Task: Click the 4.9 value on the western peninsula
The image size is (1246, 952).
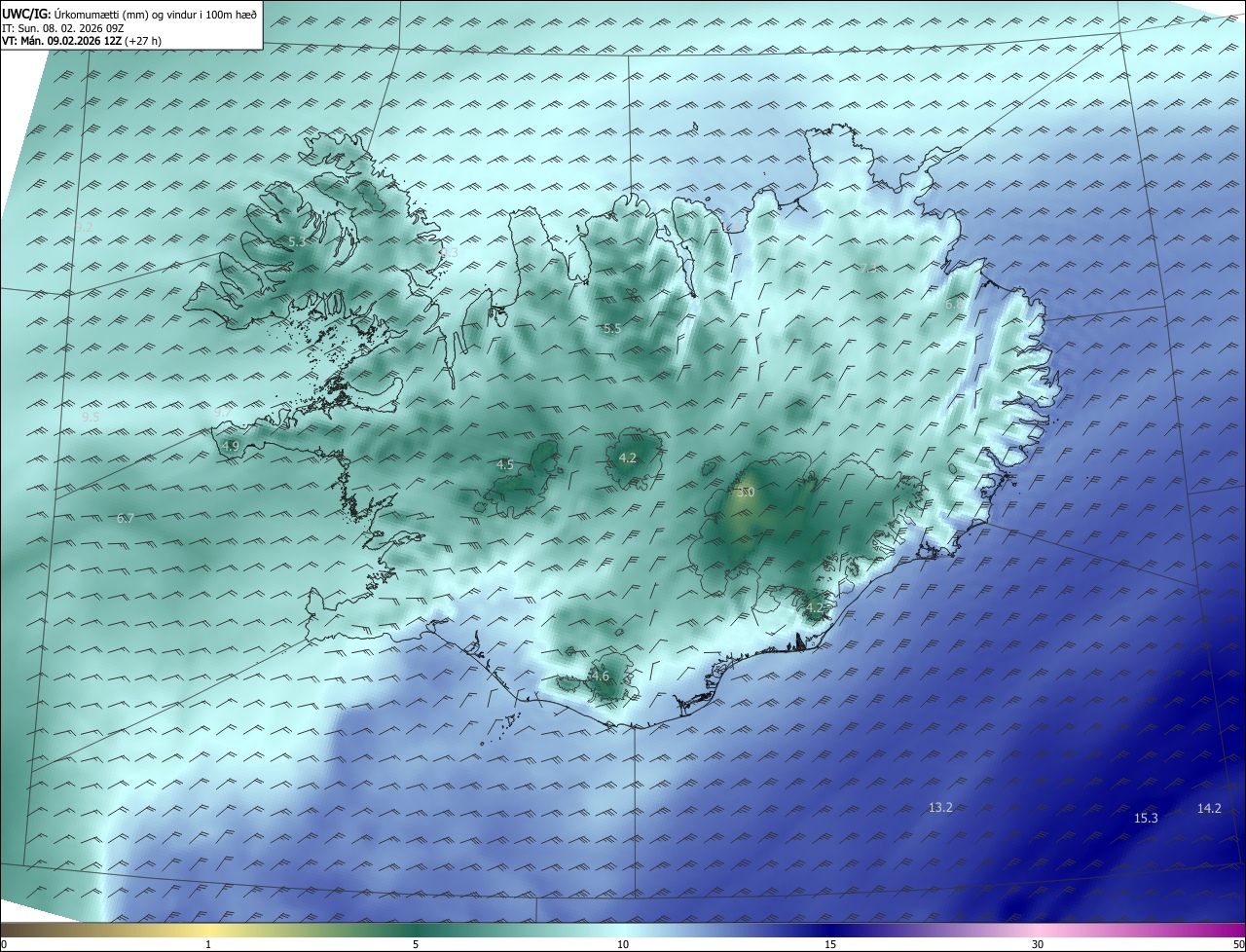Action: 231,446
